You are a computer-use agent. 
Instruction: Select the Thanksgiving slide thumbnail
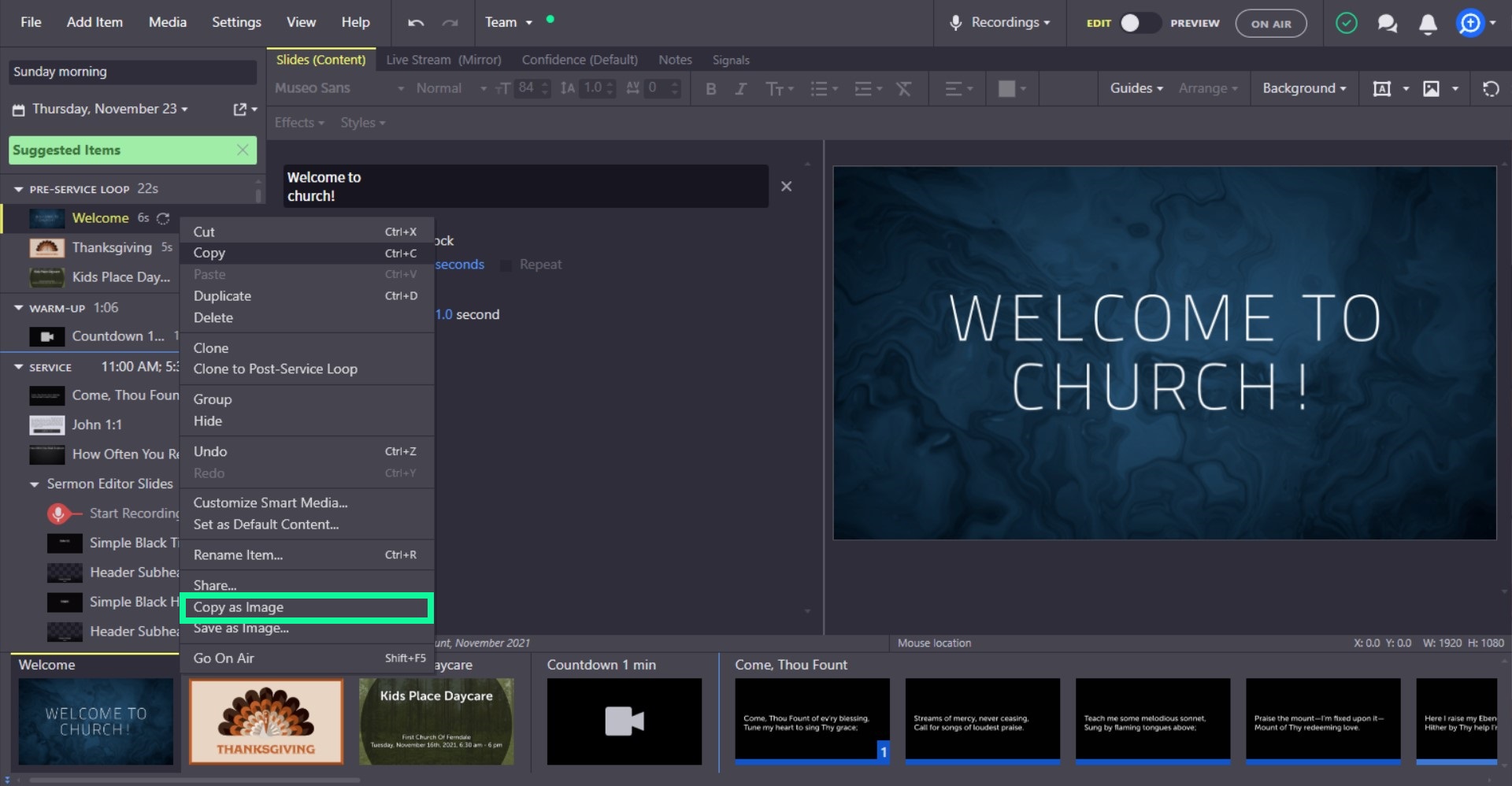coord(266,721)
